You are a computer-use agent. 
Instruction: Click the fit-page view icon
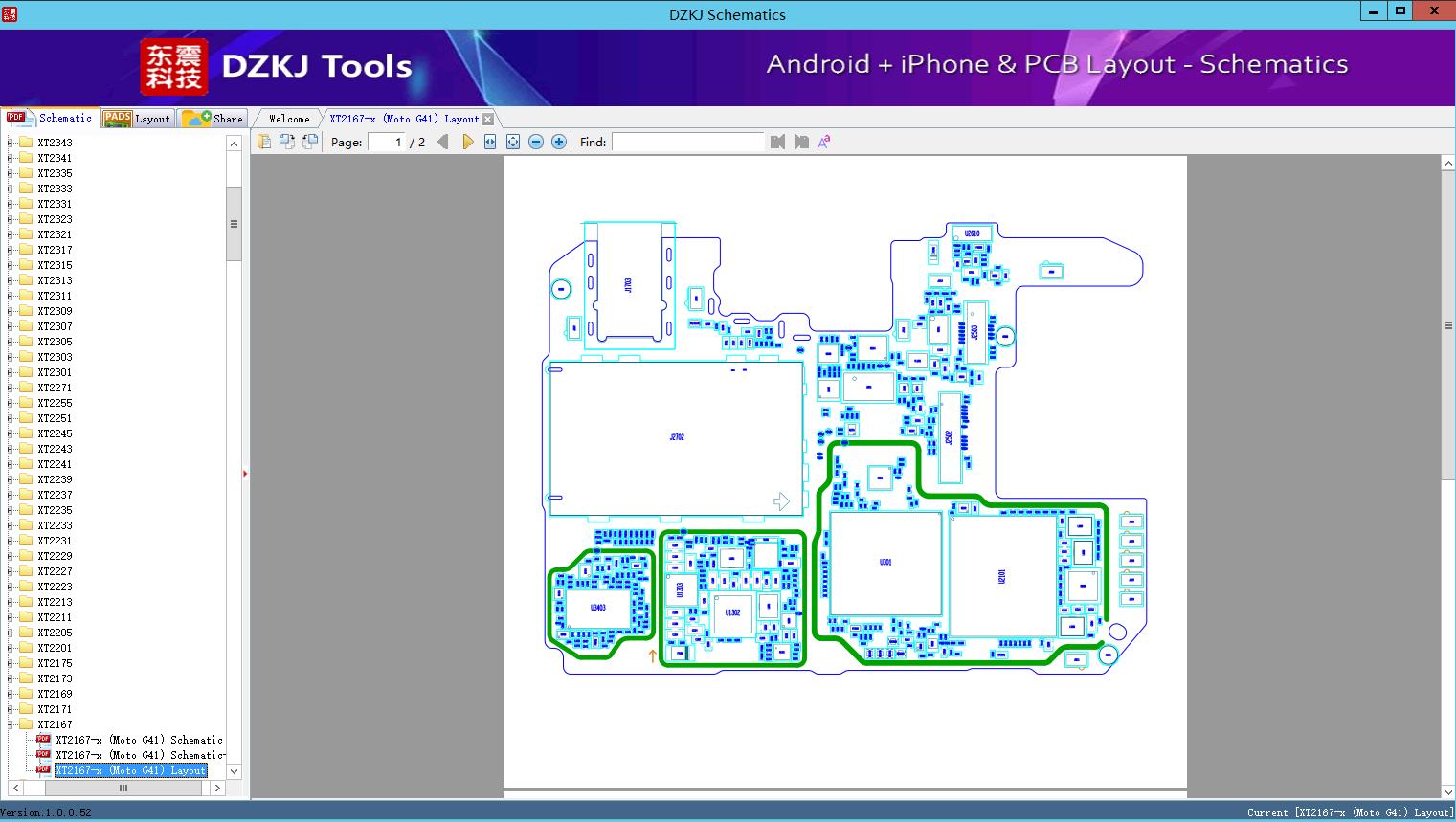[x=513, y=141]
